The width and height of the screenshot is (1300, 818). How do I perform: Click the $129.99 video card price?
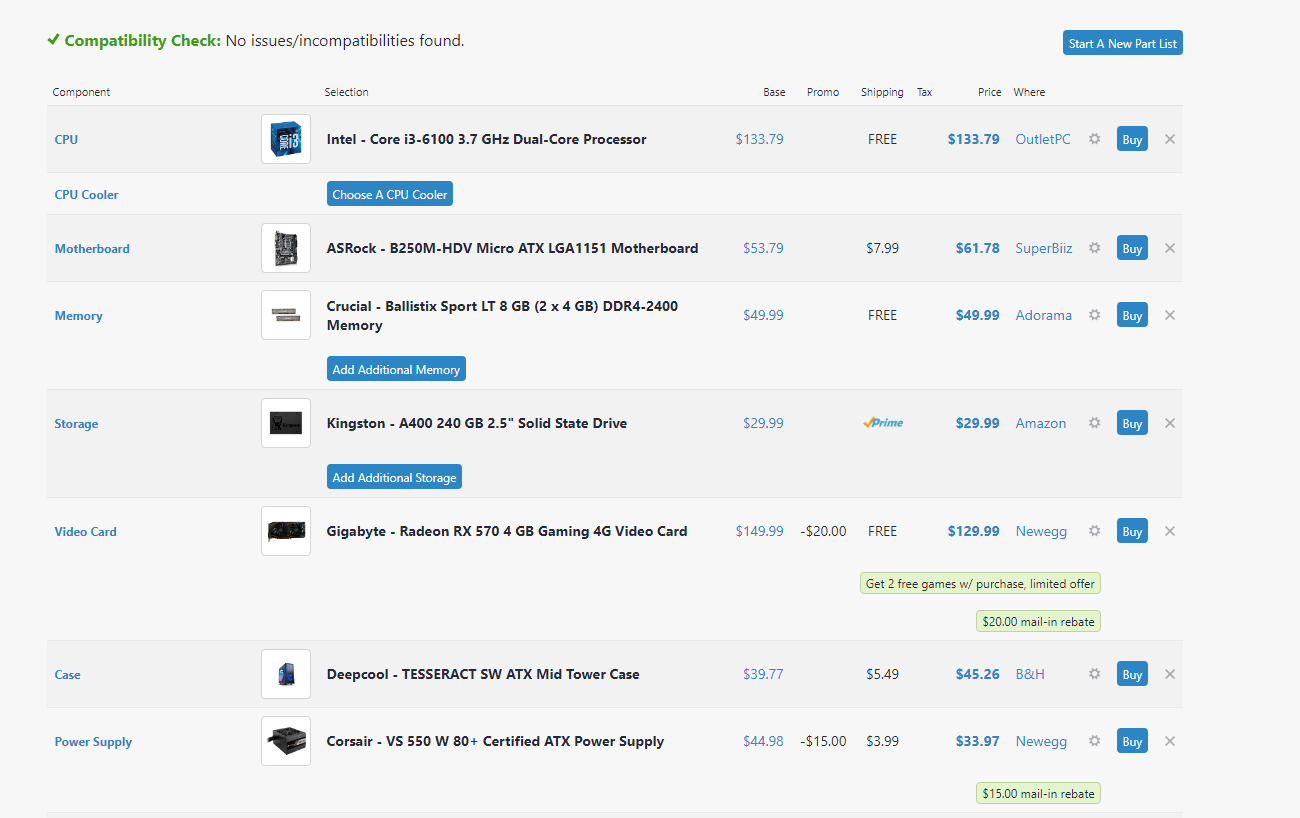pos(973,531)
